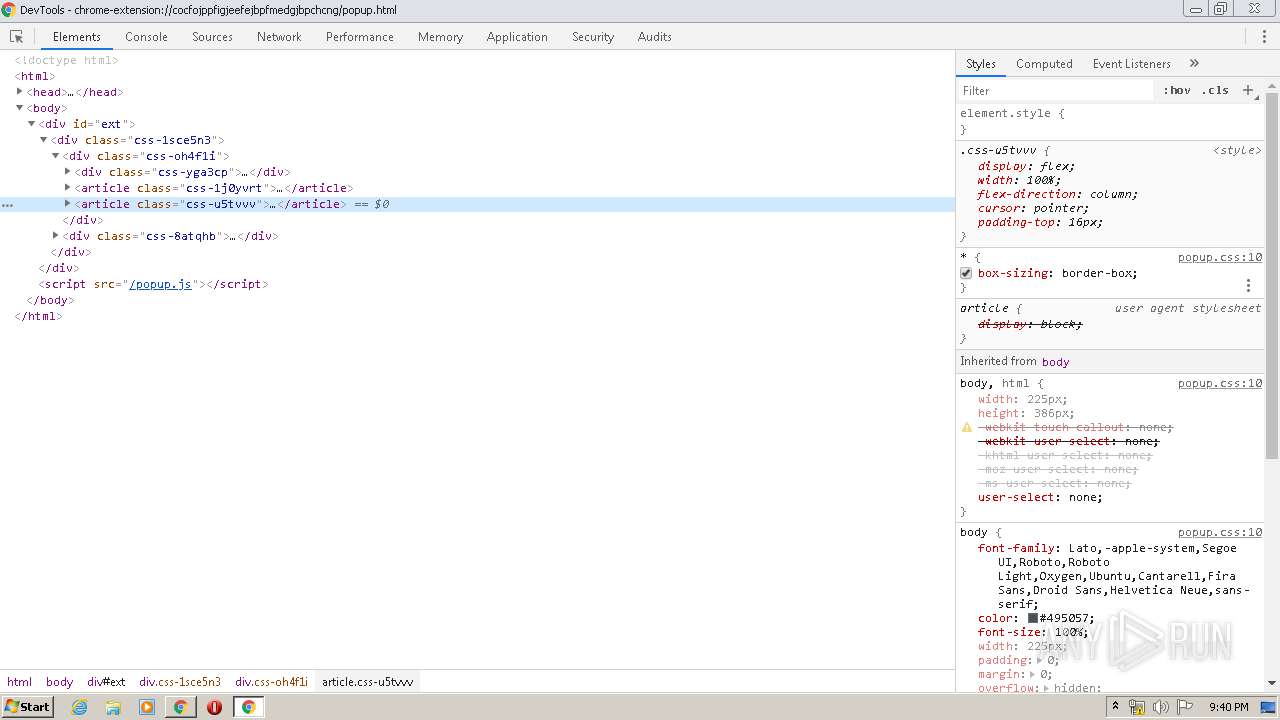The width and height of the screenshot is (1280, 720).
Task: Open the Action Center flag icon
Action: point(1184,707)
